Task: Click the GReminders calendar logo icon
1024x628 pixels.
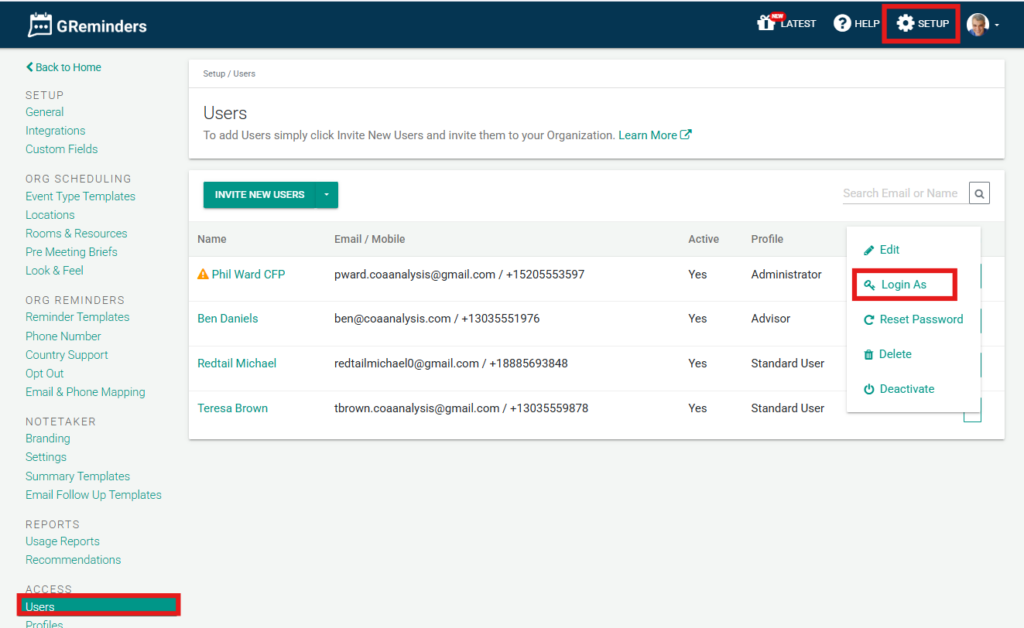Action: [39, 25]
